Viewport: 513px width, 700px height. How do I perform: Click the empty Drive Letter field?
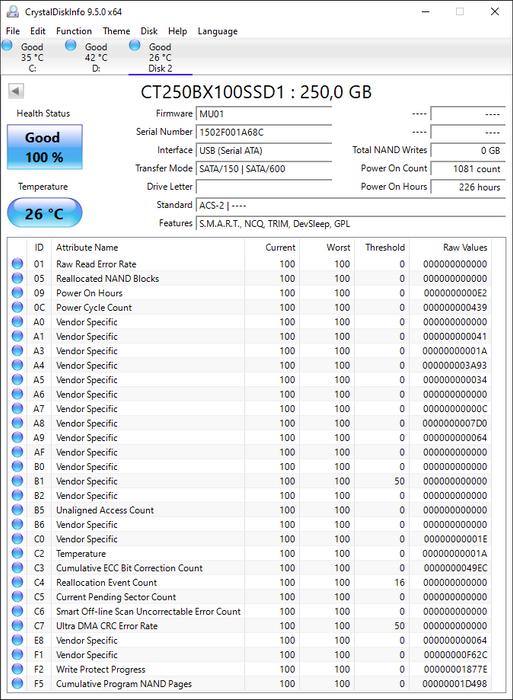coord(263,187)
